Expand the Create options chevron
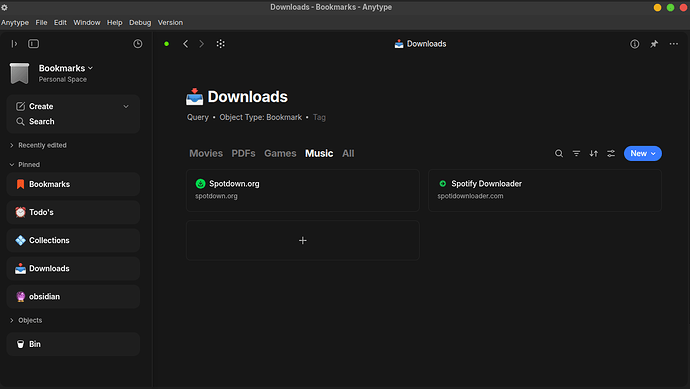 point(126,106)
